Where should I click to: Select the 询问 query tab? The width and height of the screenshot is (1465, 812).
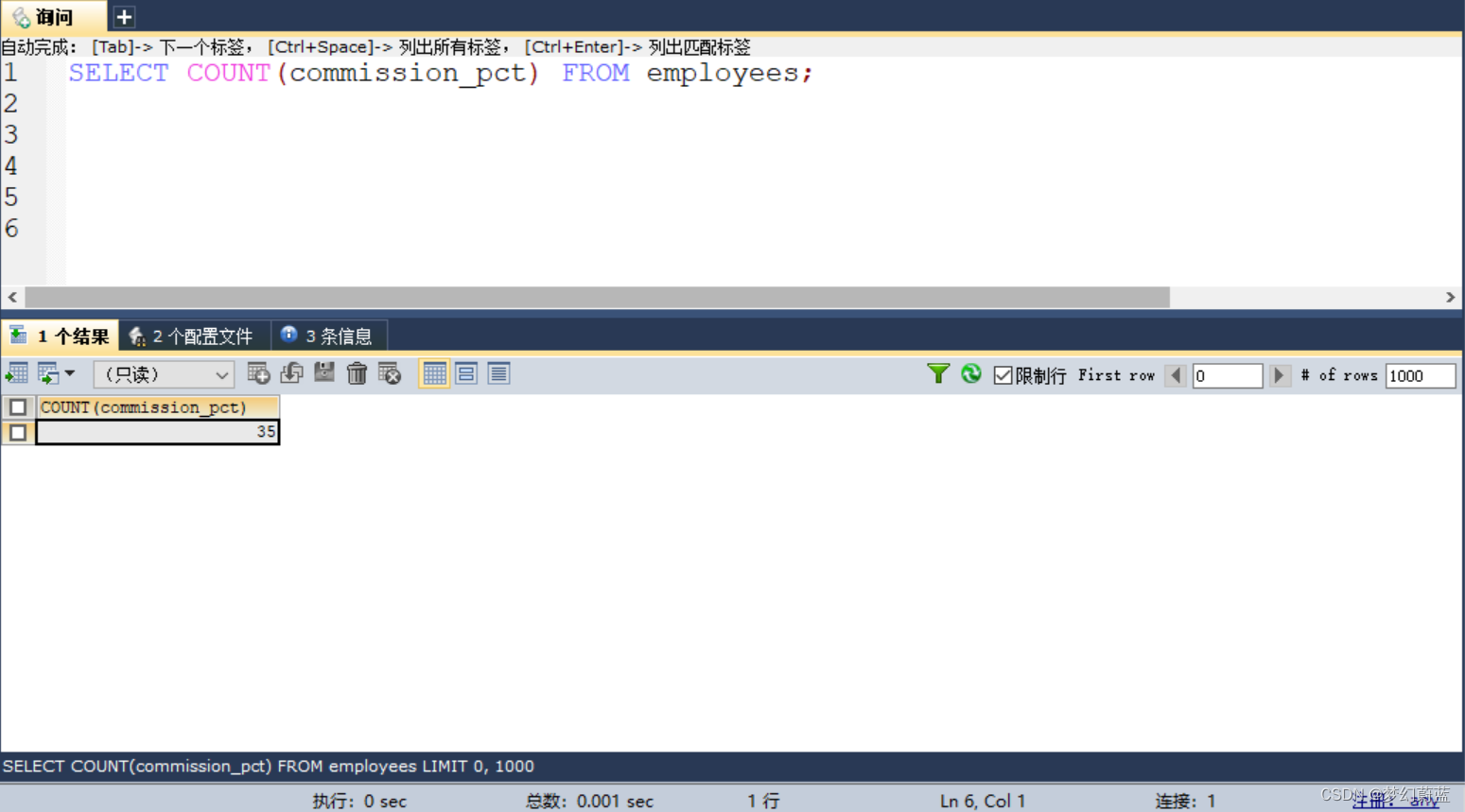53,17
